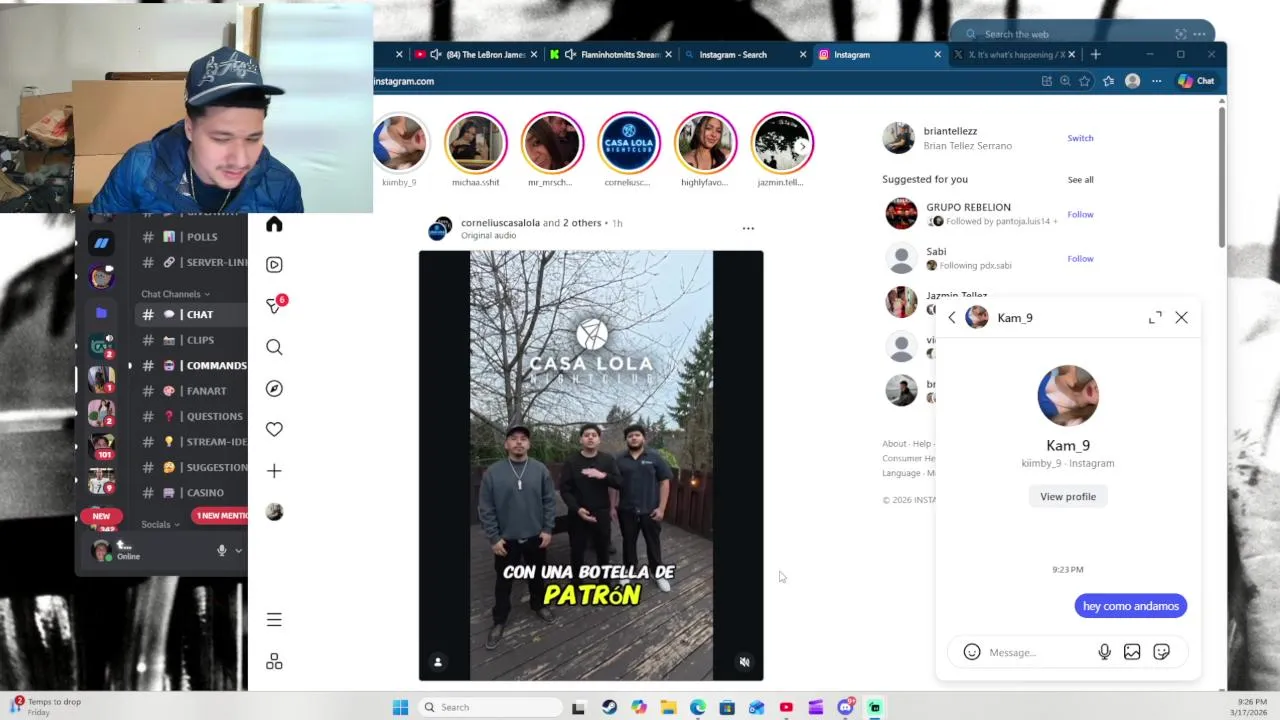This screenshot has width=1280, height=720.
Task: Open Discord from taskbar
Action: click(846, 707)
